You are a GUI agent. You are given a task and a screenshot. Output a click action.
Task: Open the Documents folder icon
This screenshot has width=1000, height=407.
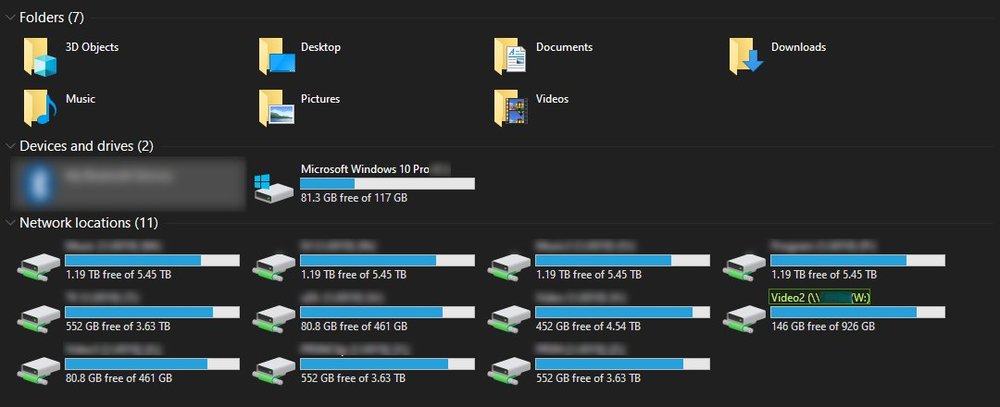511,56
